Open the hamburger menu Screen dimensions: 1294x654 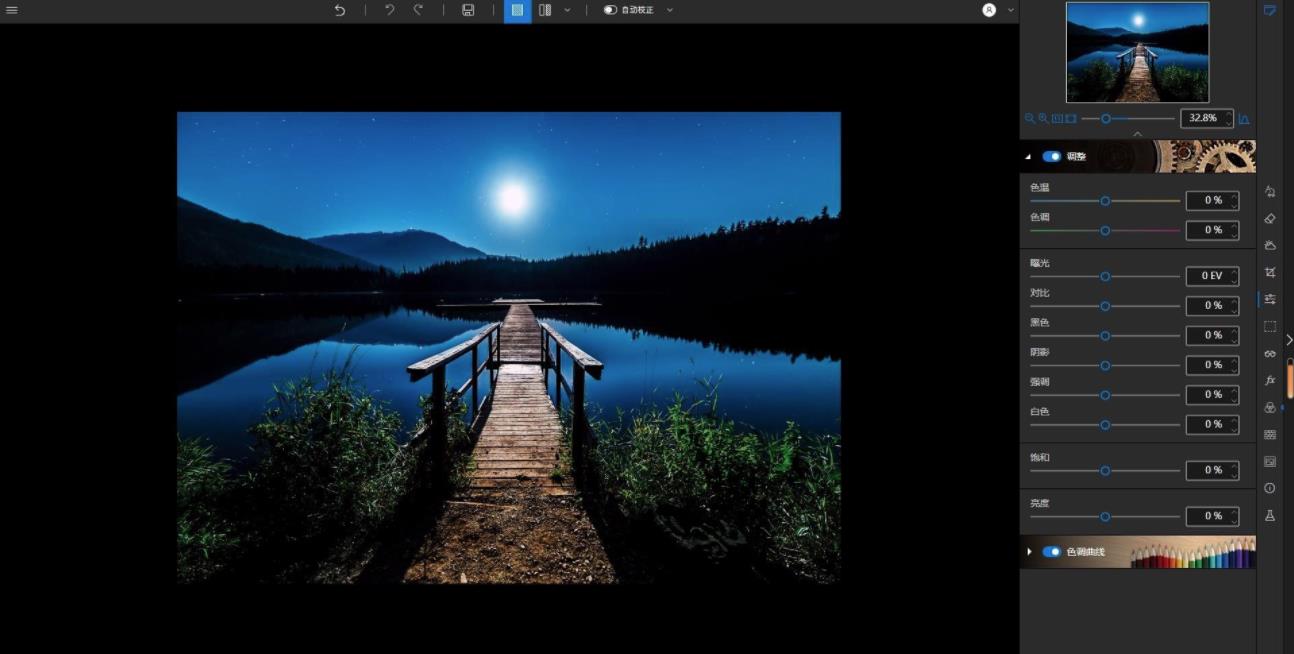coord(12,10)
